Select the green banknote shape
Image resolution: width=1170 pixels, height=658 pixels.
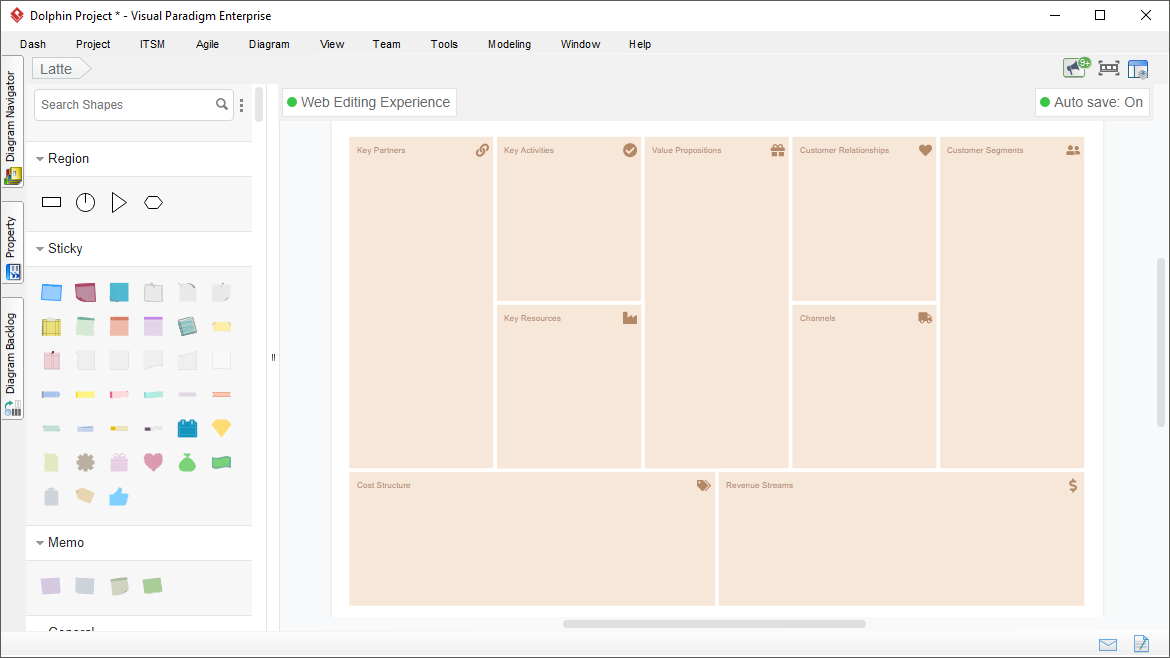coord(222,463)
